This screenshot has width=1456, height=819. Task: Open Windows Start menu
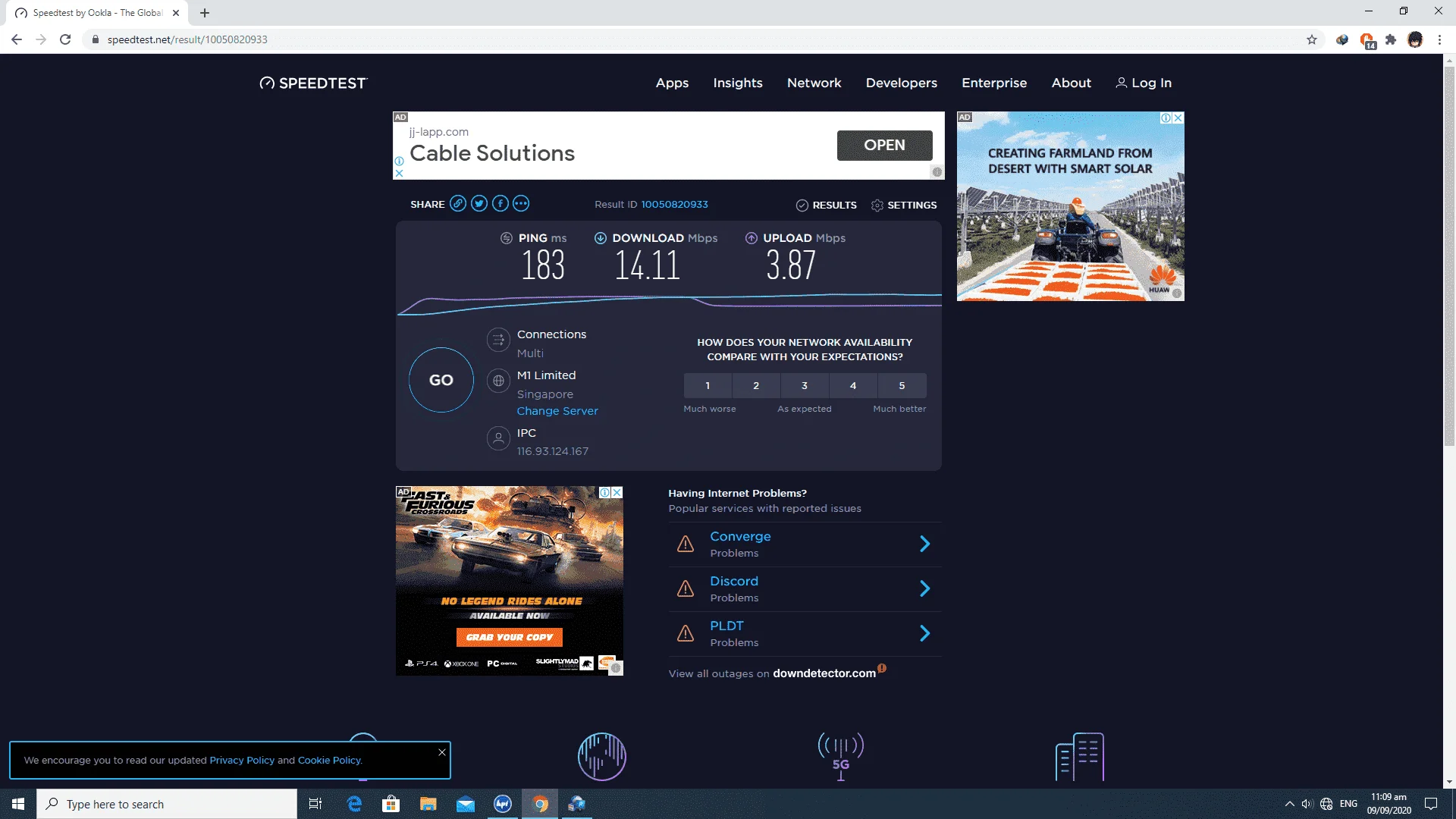pyautogui.click(x=18, y=804)
